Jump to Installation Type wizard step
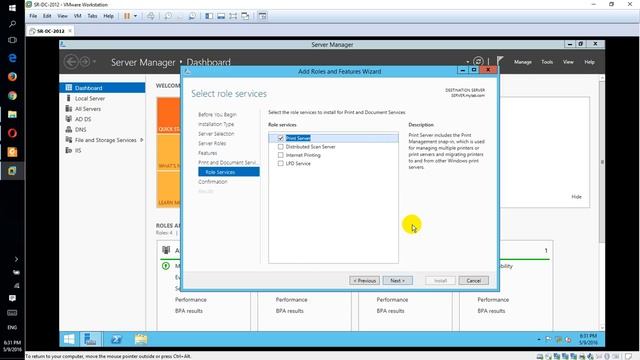Image resolution: width=640 pixels, height=360 pixels. [216, 124]
